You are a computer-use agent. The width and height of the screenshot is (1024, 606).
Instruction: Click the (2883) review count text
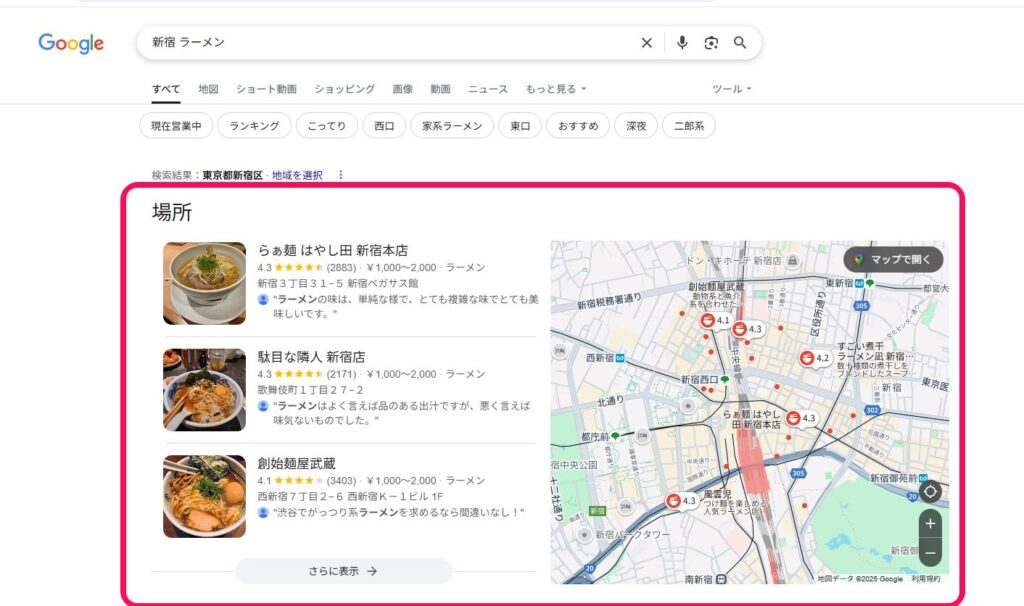click(342, 268)
